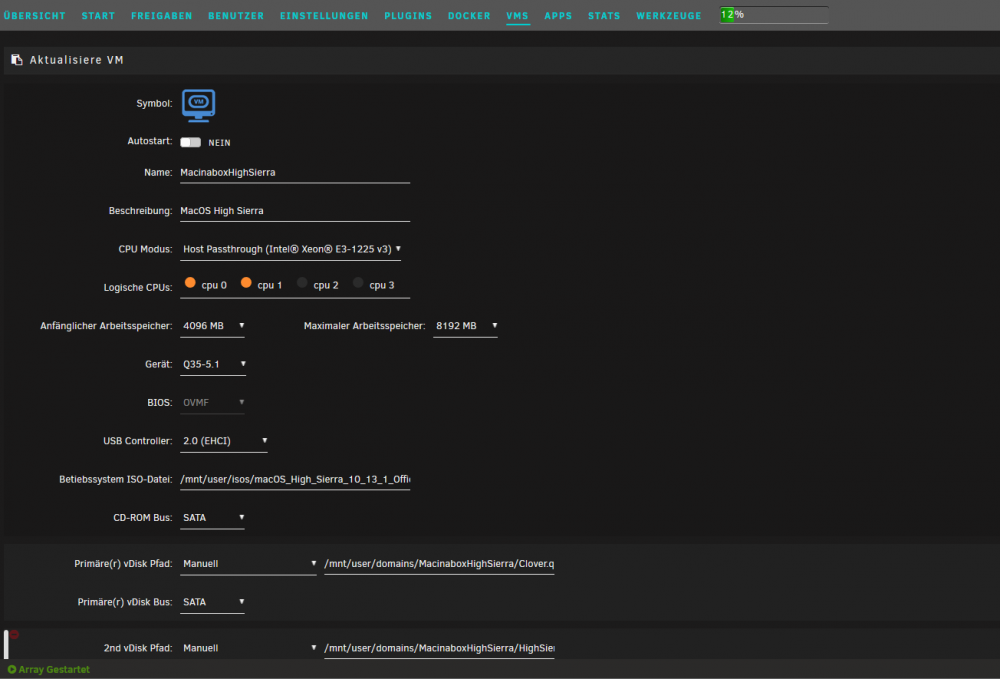The width and height of the screenshot is (1000, 679).
Task: Open Maximaler Arbeitsspeicher dropdown
Action: coord(466,326)
